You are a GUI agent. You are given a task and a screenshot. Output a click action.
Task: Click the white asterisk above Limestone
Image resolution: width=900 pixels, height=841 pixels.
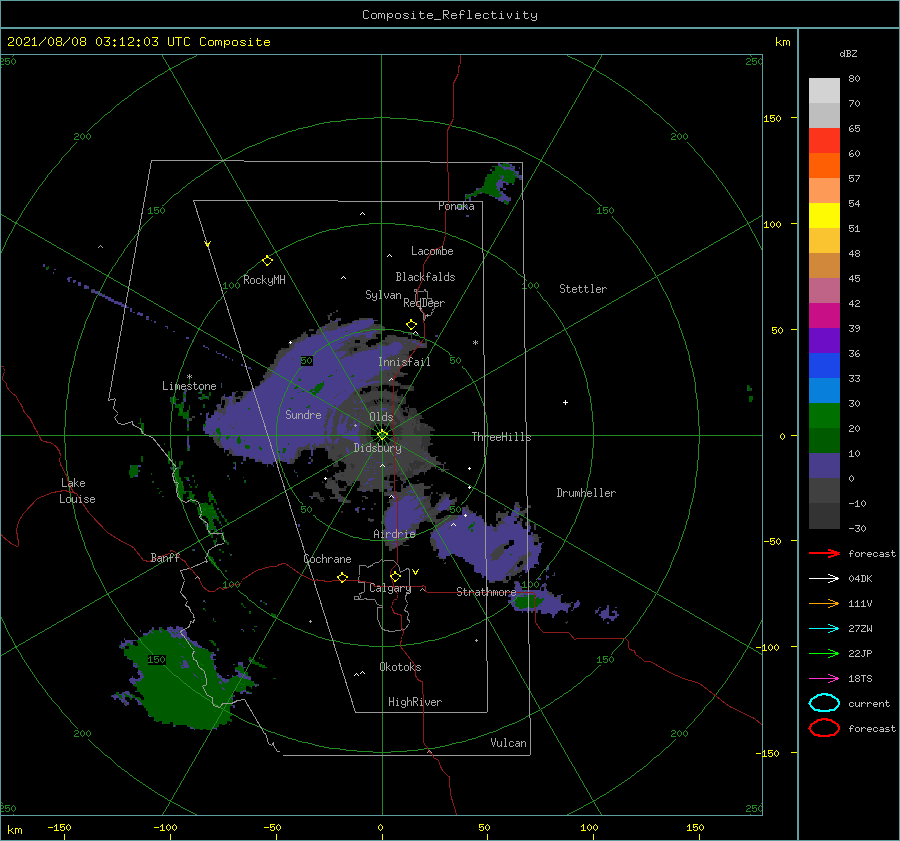click(x=189, y=377)
